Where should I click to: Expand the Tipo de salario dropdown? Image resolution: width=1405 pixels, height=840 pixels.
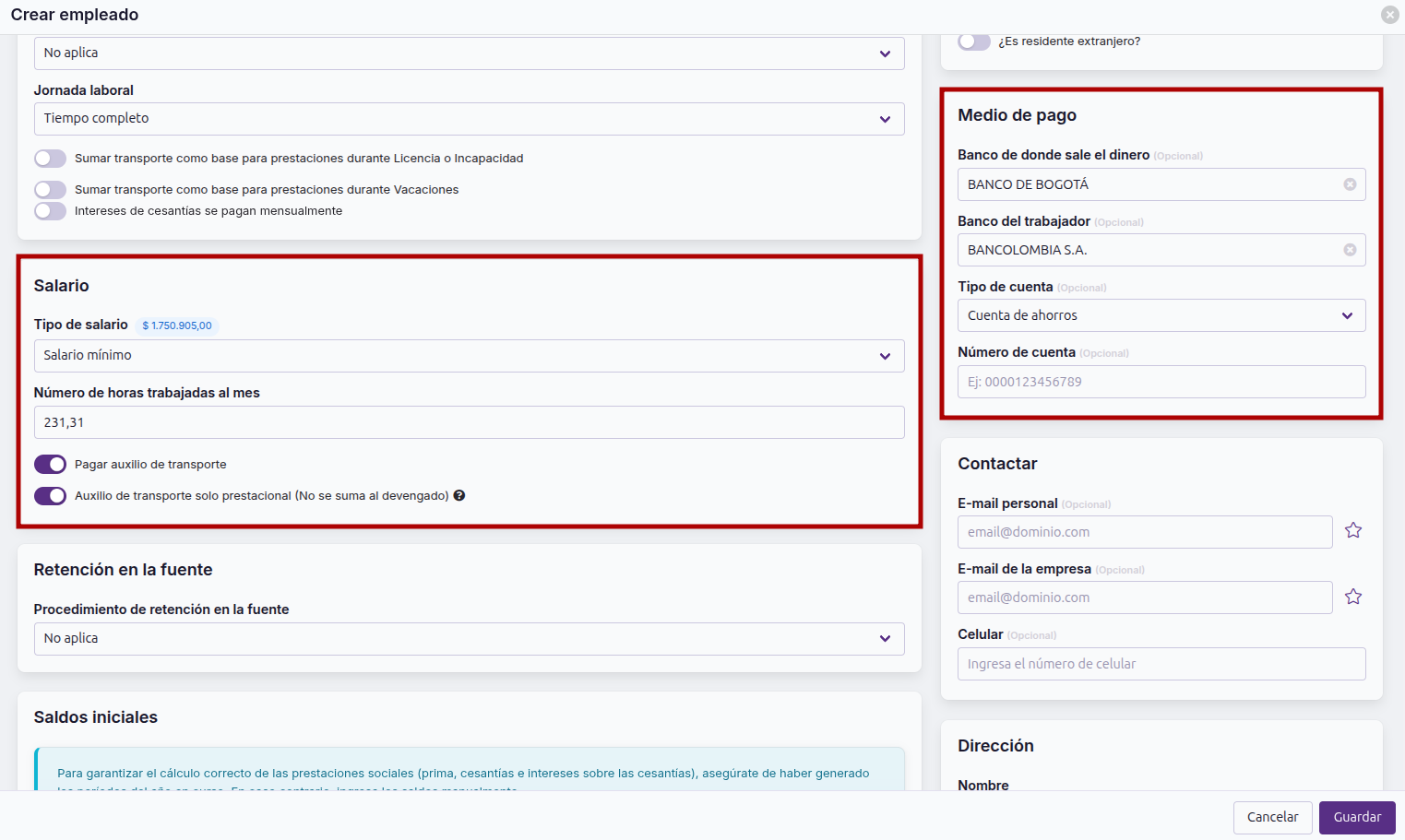coord(469,356)
